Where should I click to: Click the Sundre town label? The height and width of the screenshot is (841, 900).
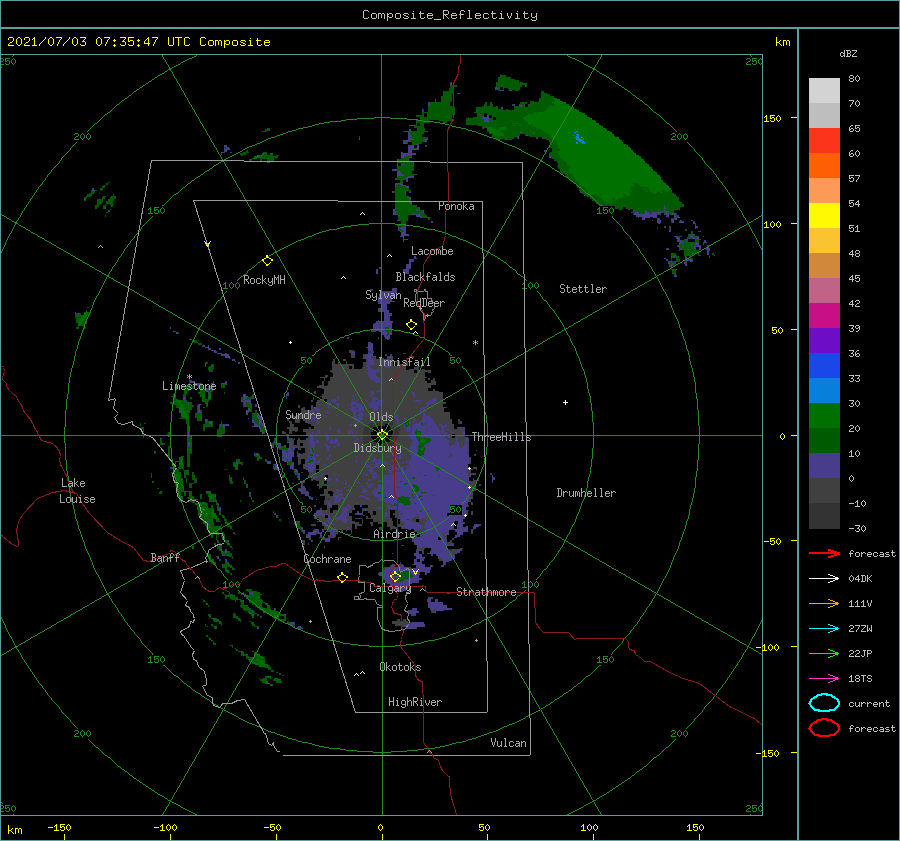(303, 414)
